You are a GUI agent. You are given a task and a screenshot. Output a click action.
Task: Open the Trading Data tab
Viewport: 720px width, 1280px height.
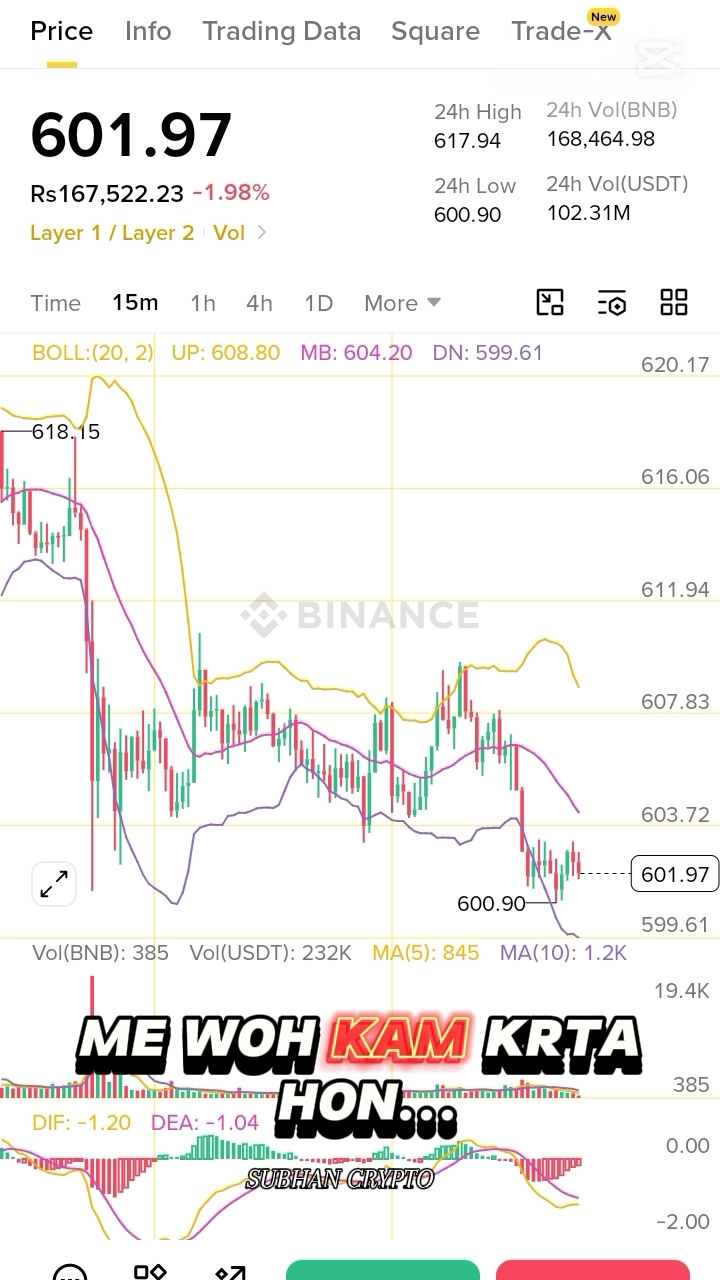282,31
